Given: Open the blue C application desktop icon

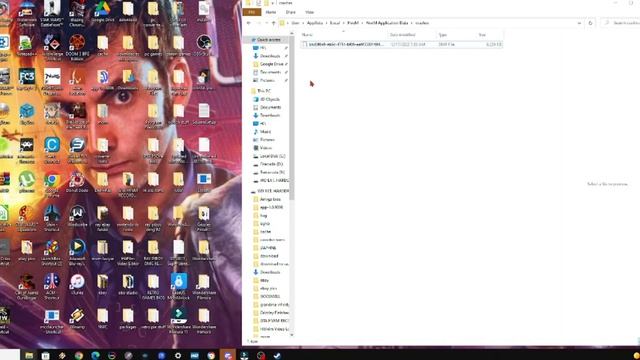Looking at the screenshot, I should pos(52,149).
